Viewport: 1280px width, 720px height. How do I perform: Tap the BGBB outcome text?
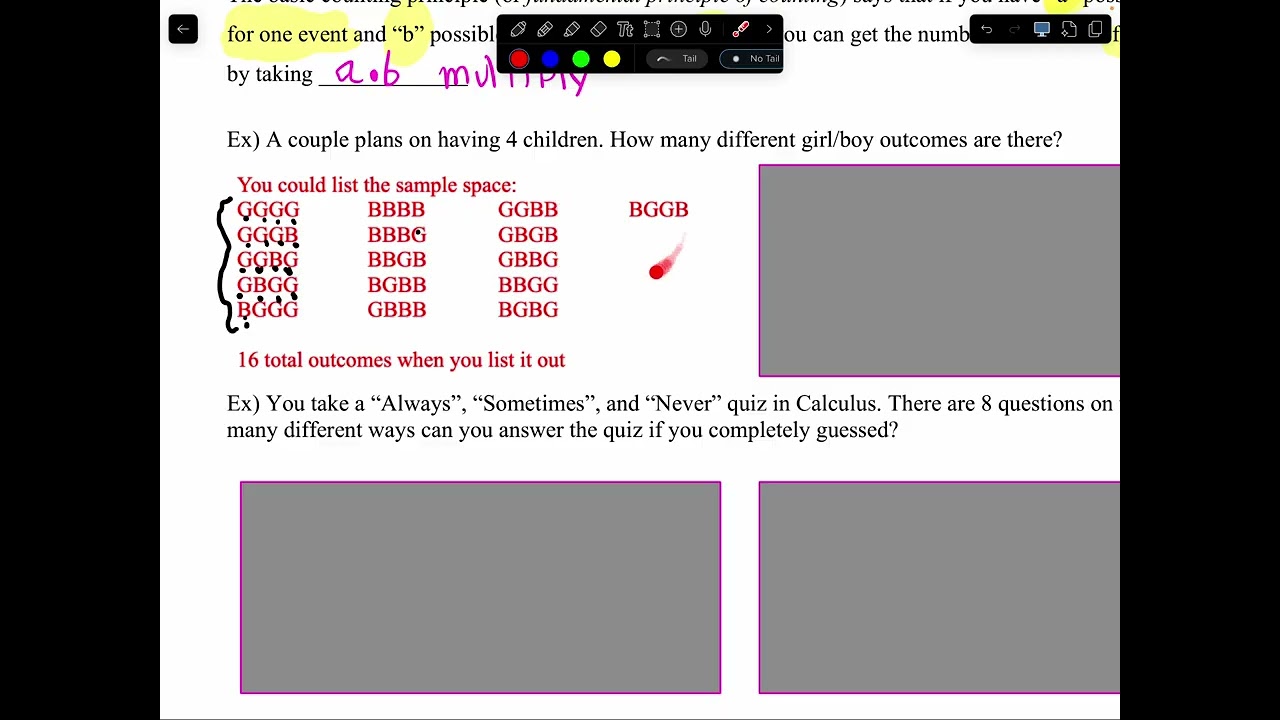[x=397, y=285]
